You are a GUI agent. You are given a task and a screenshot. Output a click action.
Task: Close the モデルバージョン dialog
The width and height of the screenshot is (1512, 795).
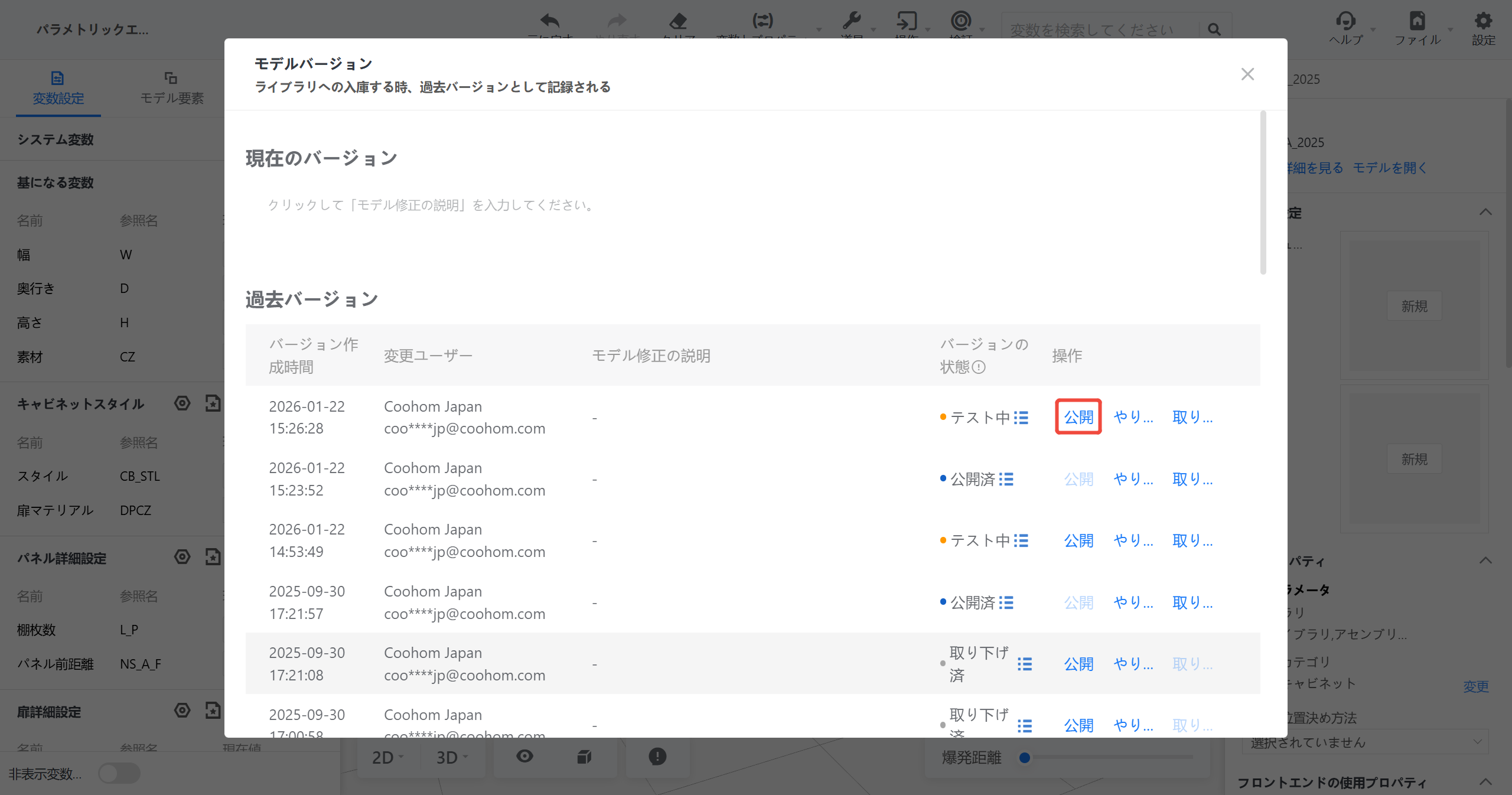pyautogui.click(x=1247, y=74)
